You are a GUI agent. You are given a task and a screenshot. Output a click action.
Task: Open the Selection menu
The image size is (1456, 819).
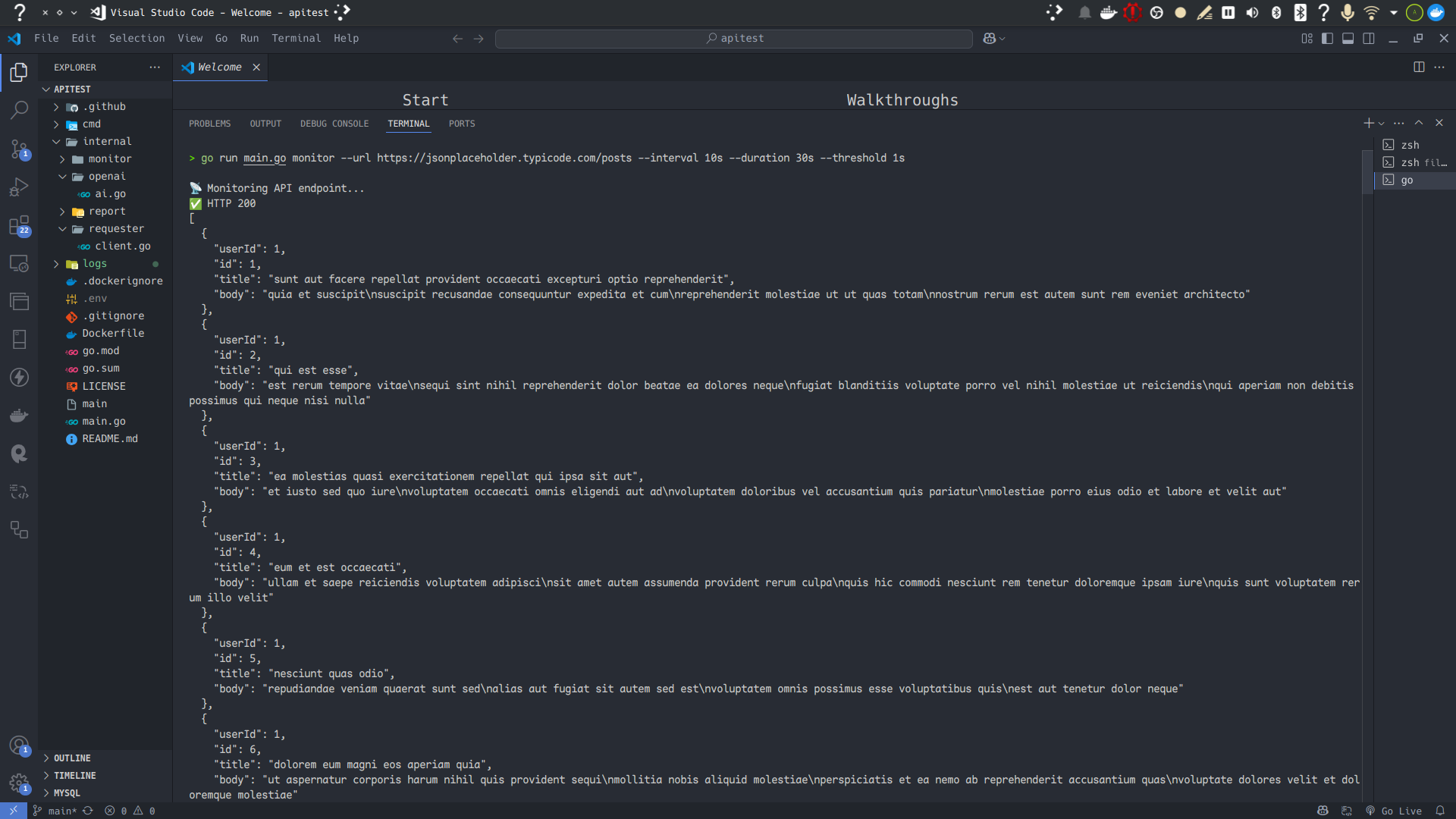(136, 38)
